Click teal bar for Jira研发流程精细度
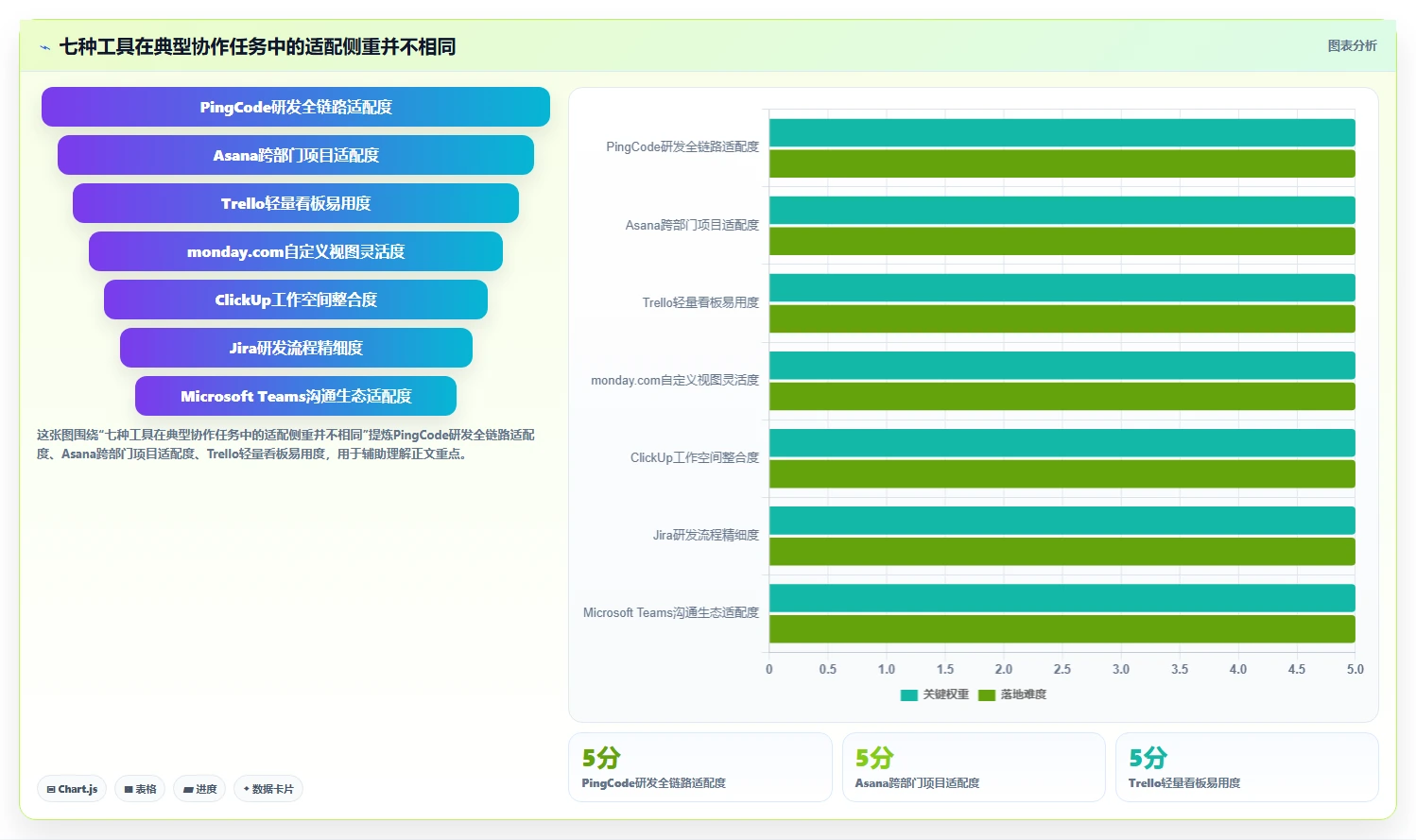The width and height of the screenshot is (1416, 840). [x=1062, y=520]
